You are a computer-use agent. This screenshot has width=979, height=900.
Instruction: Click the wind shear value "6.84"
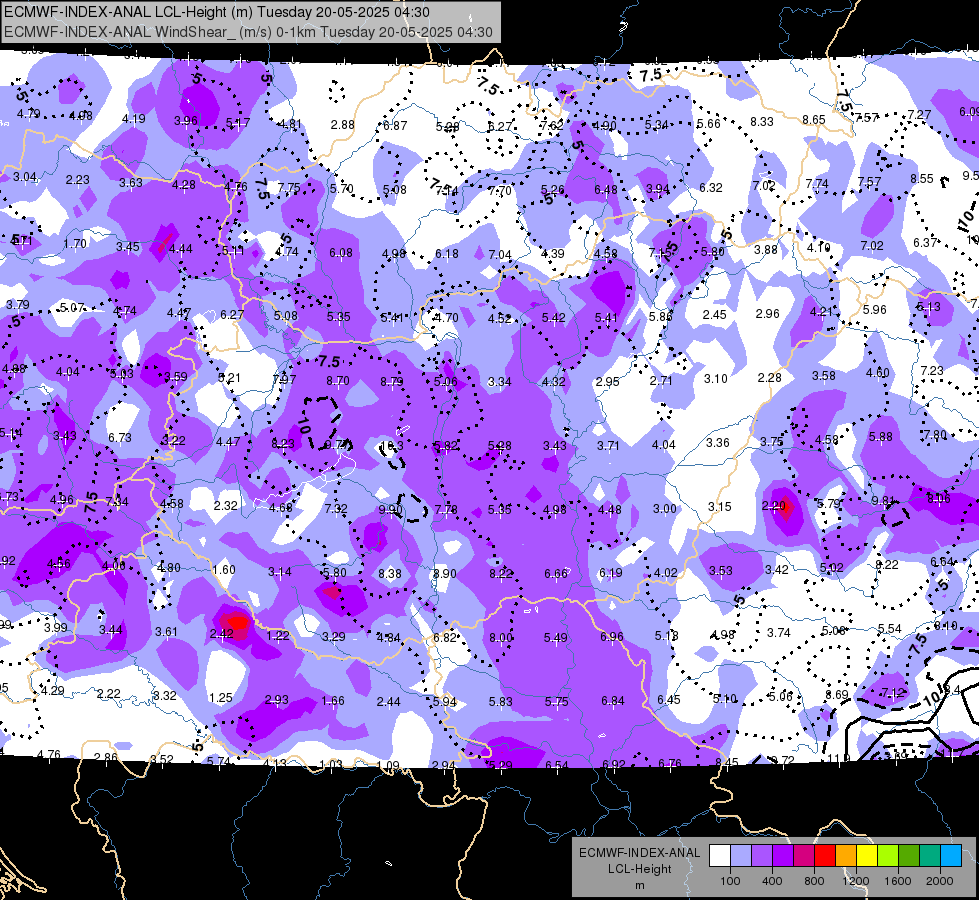[x=612, y=701]
